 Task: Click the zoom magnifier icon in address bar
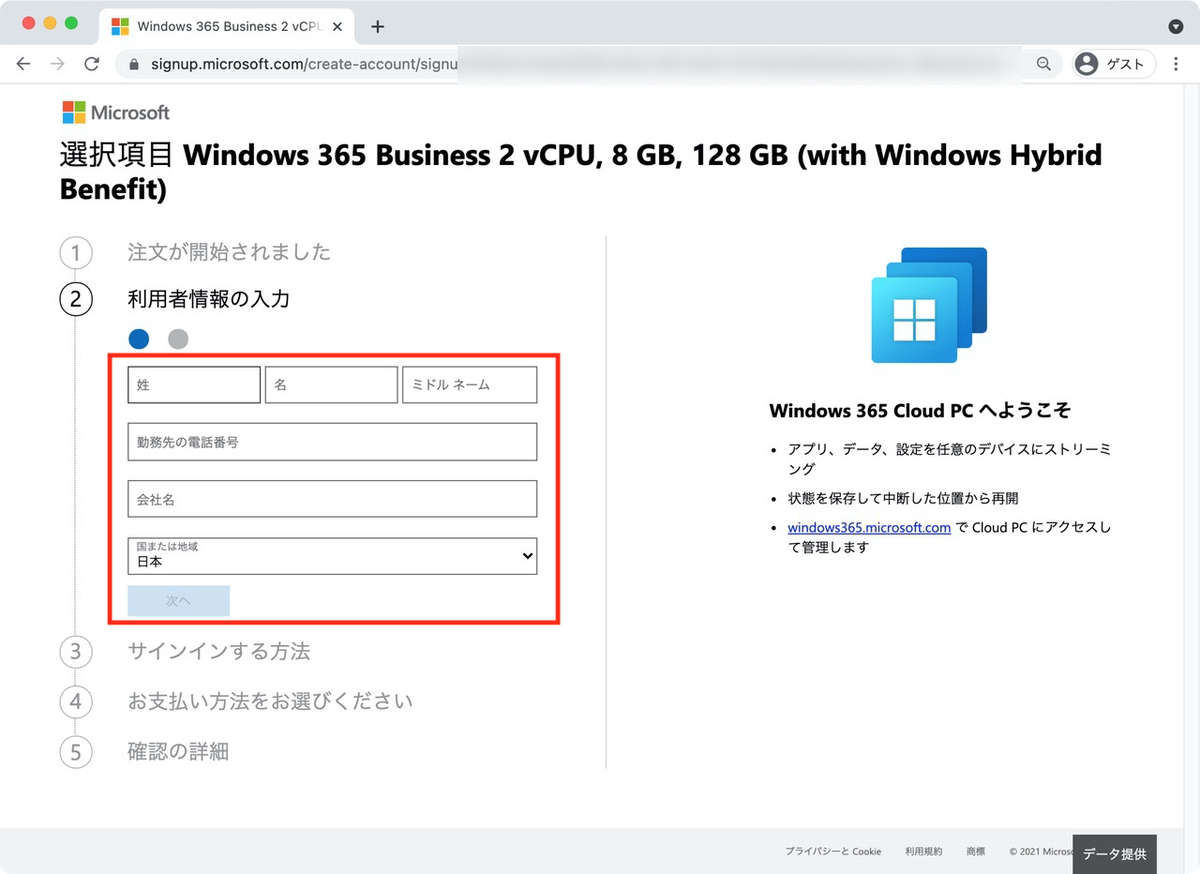[x=1043, y=64]
